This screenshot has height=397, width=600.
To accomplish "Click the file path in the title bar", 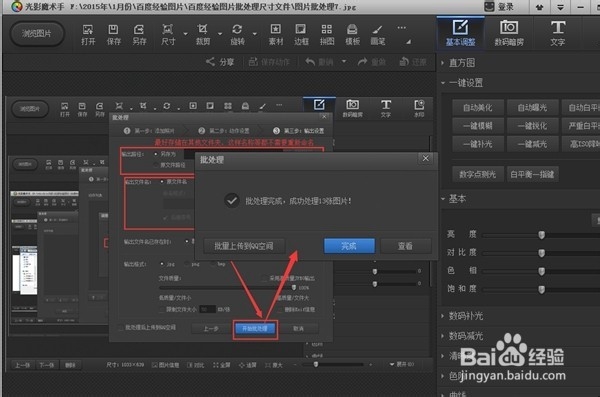I will 213,7.
